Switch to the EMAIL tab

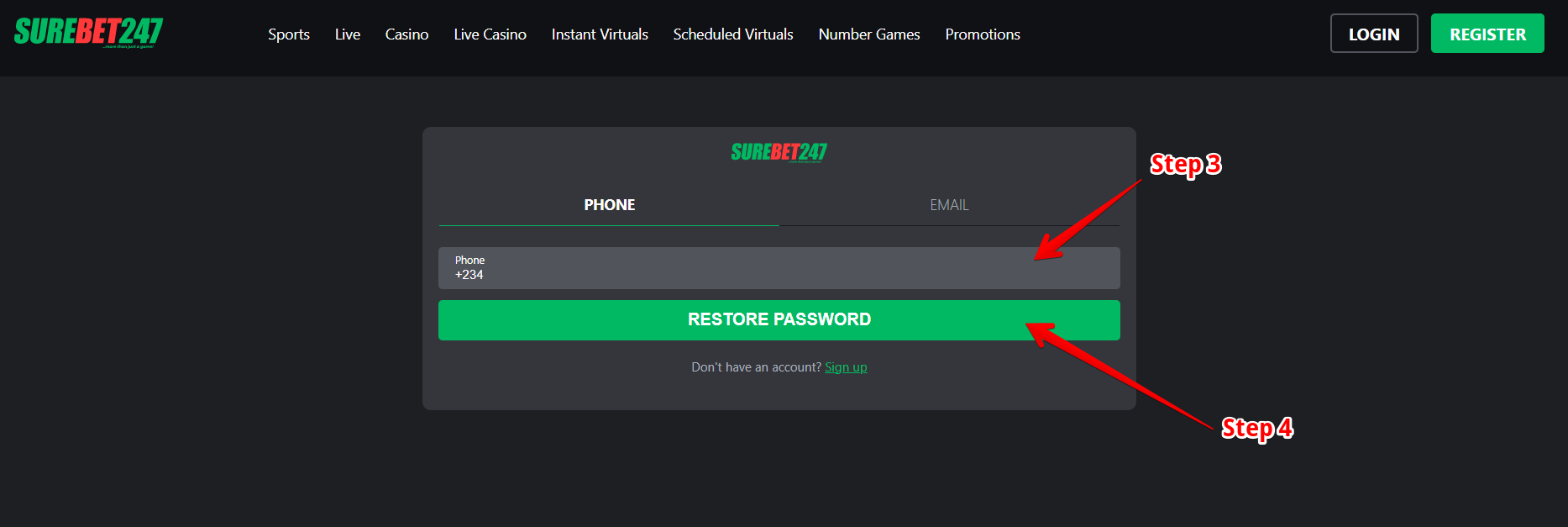(x=949, y=205)
